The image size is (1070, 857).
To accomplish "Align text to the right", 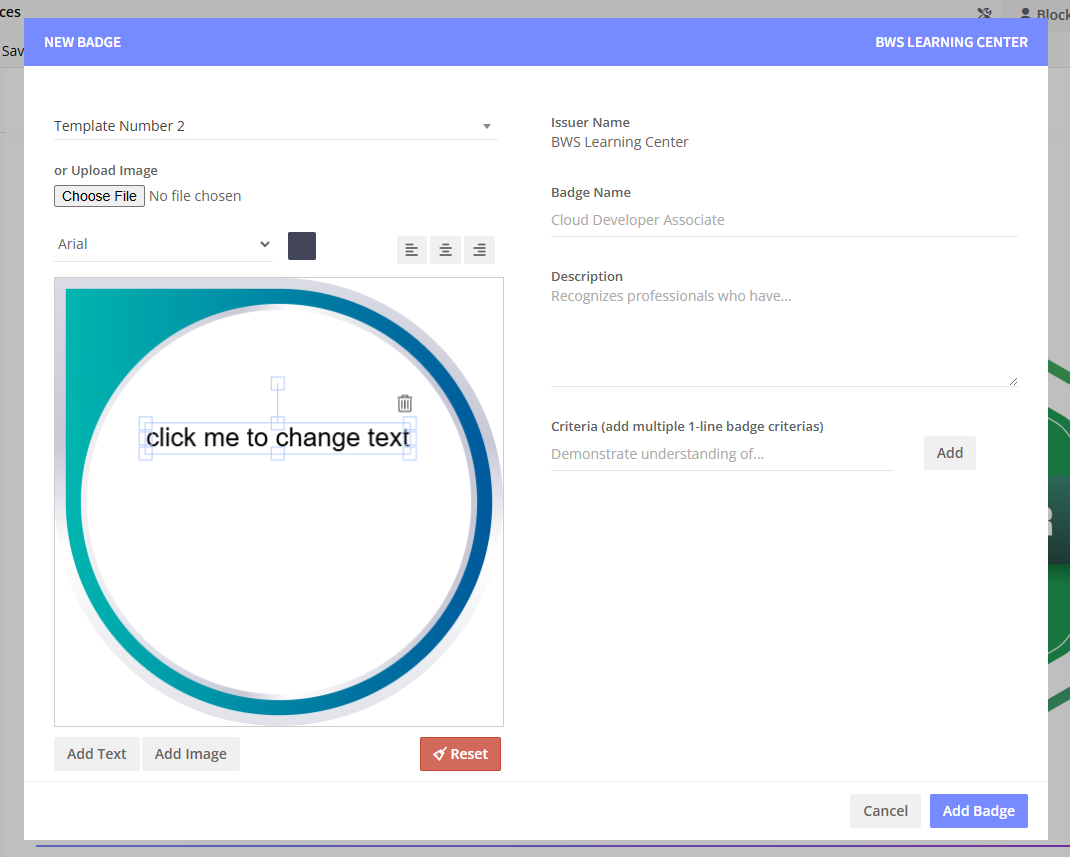I will point(479,250).
